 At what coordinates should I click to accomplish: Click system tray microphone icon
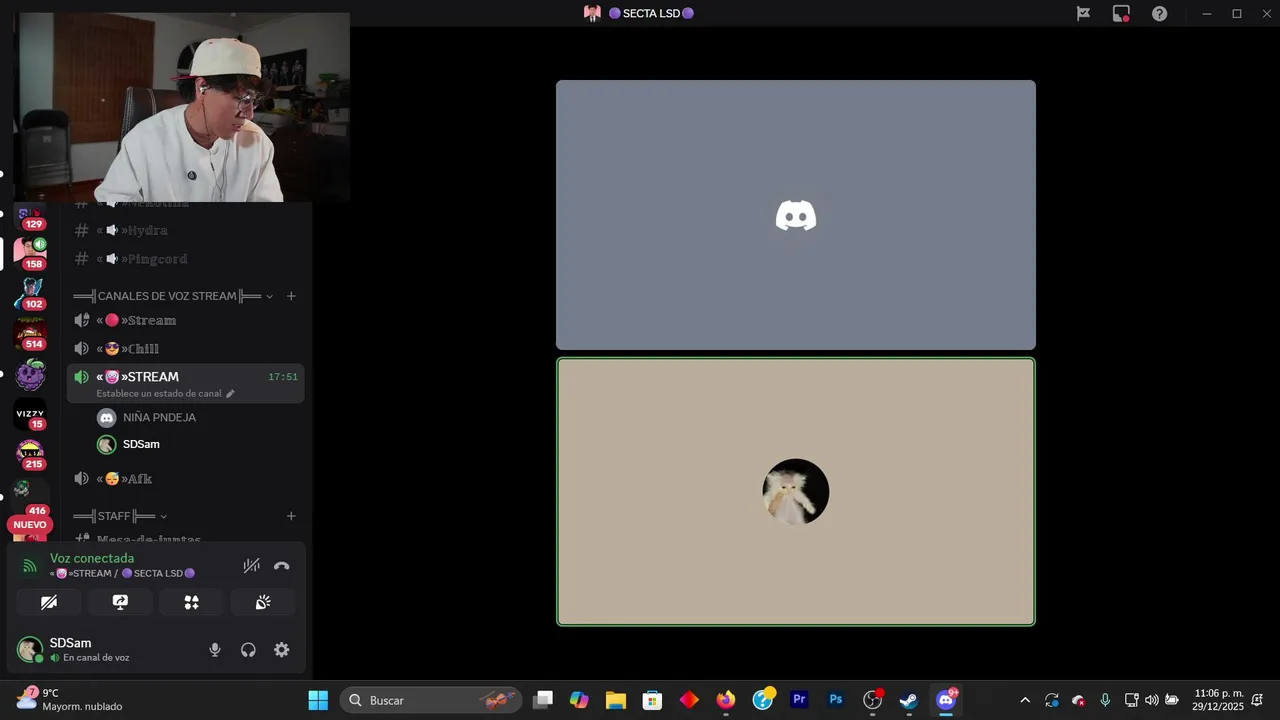tap(1105, 700)
